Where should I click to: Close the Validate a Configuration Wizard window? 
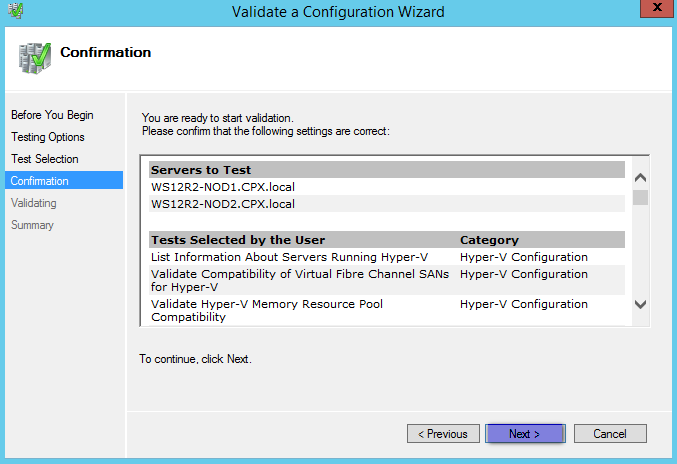point(657,8)
